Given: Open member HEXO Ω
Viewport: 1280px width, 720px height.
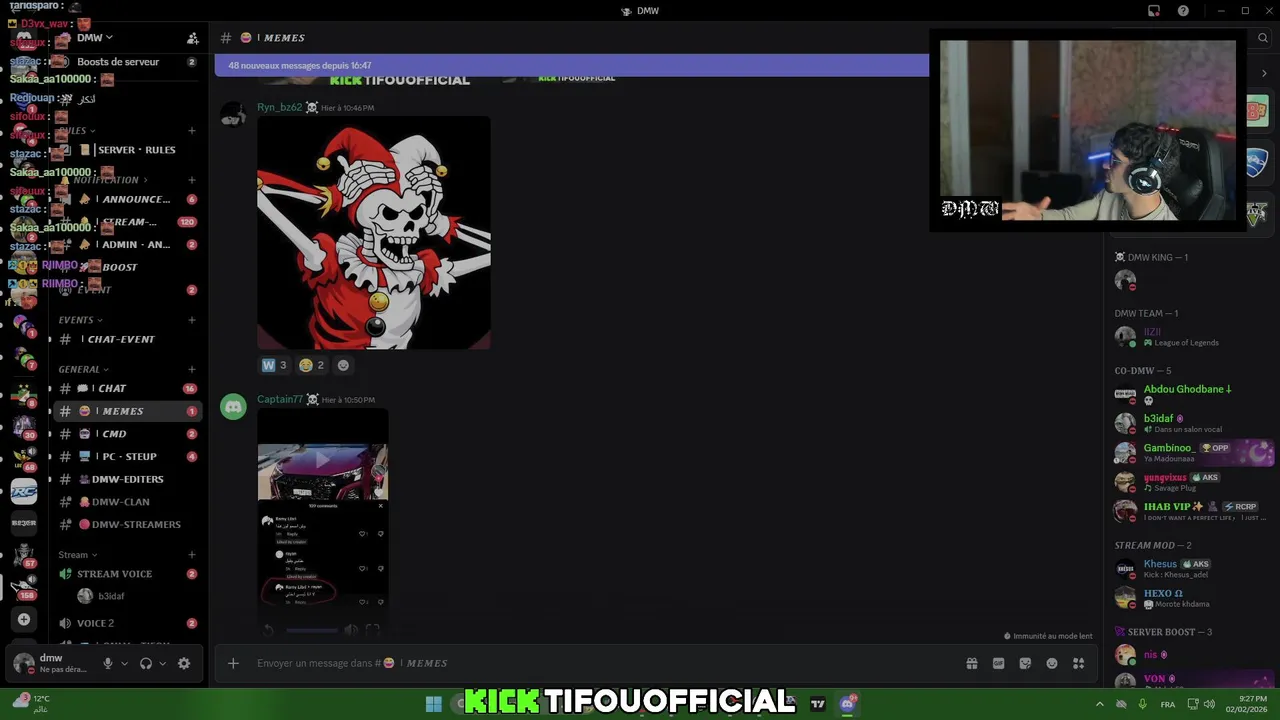Looking at the screenshot, I should pyautogui.click(x=1193, y=598).
